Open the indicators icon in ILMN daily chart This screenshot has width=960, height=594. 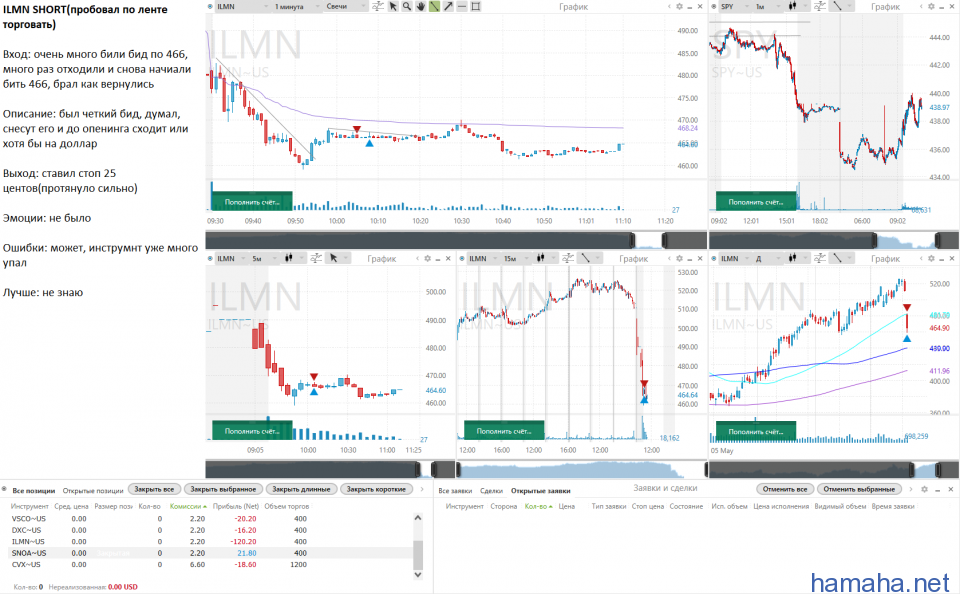[820, 258]
